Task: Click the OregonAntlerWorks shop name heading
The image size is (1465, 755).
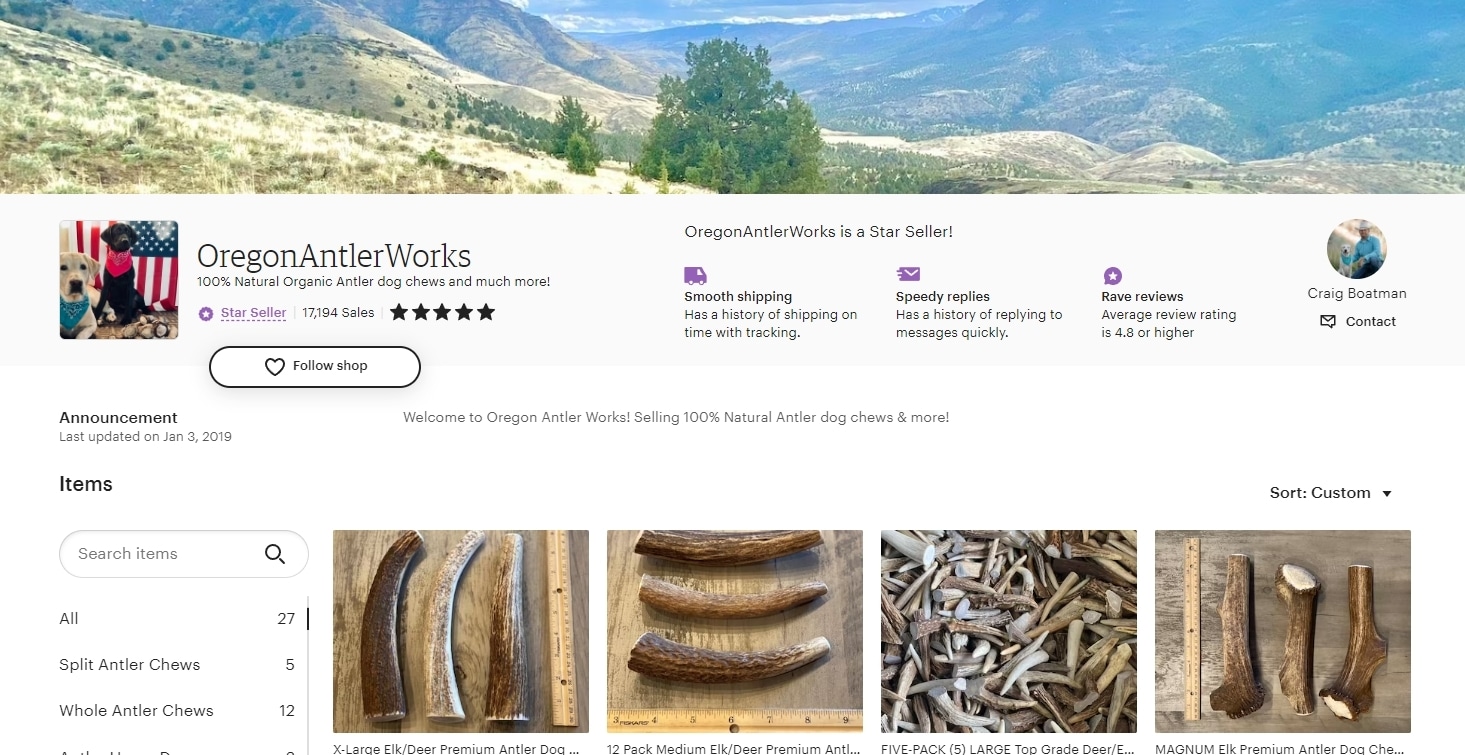Action: [x=334, y=256]
